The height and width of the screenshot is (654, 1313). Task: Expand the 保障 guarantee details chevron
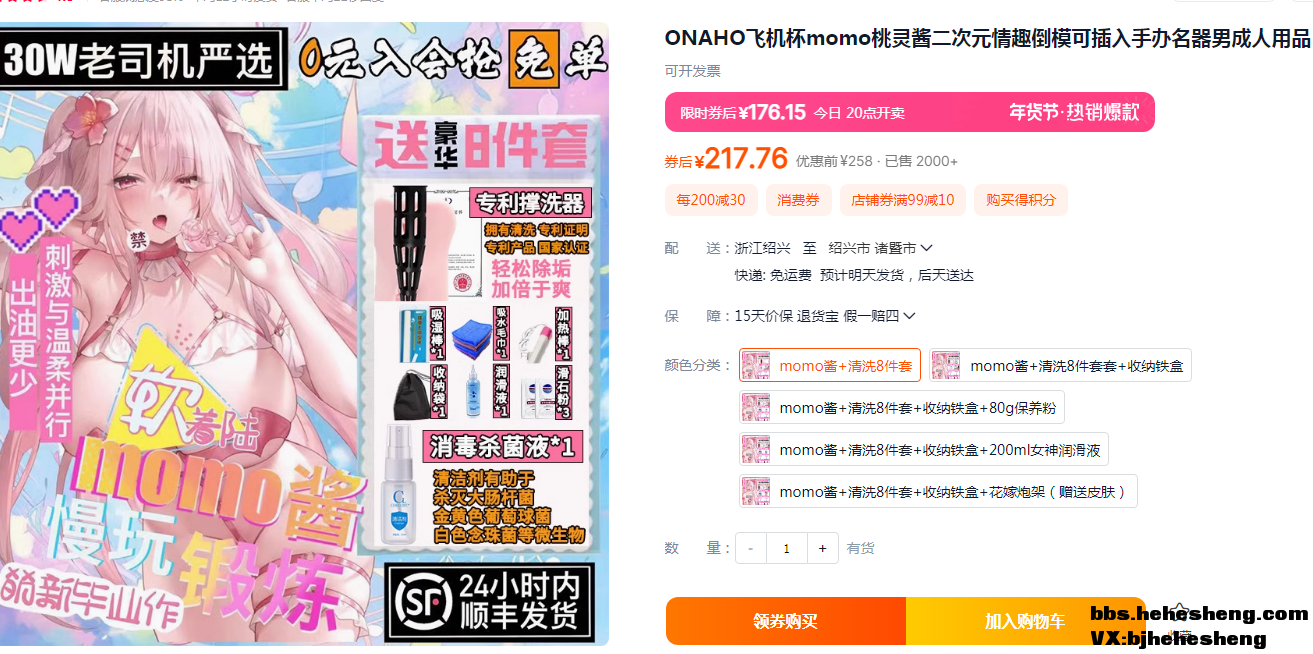pos(909,316)
